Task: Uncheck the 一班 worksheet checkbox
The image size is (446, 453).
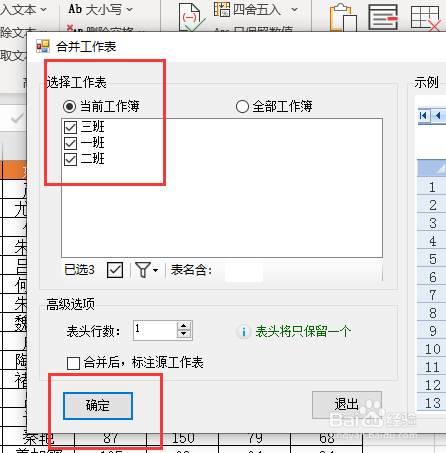Action: point(70,143)
